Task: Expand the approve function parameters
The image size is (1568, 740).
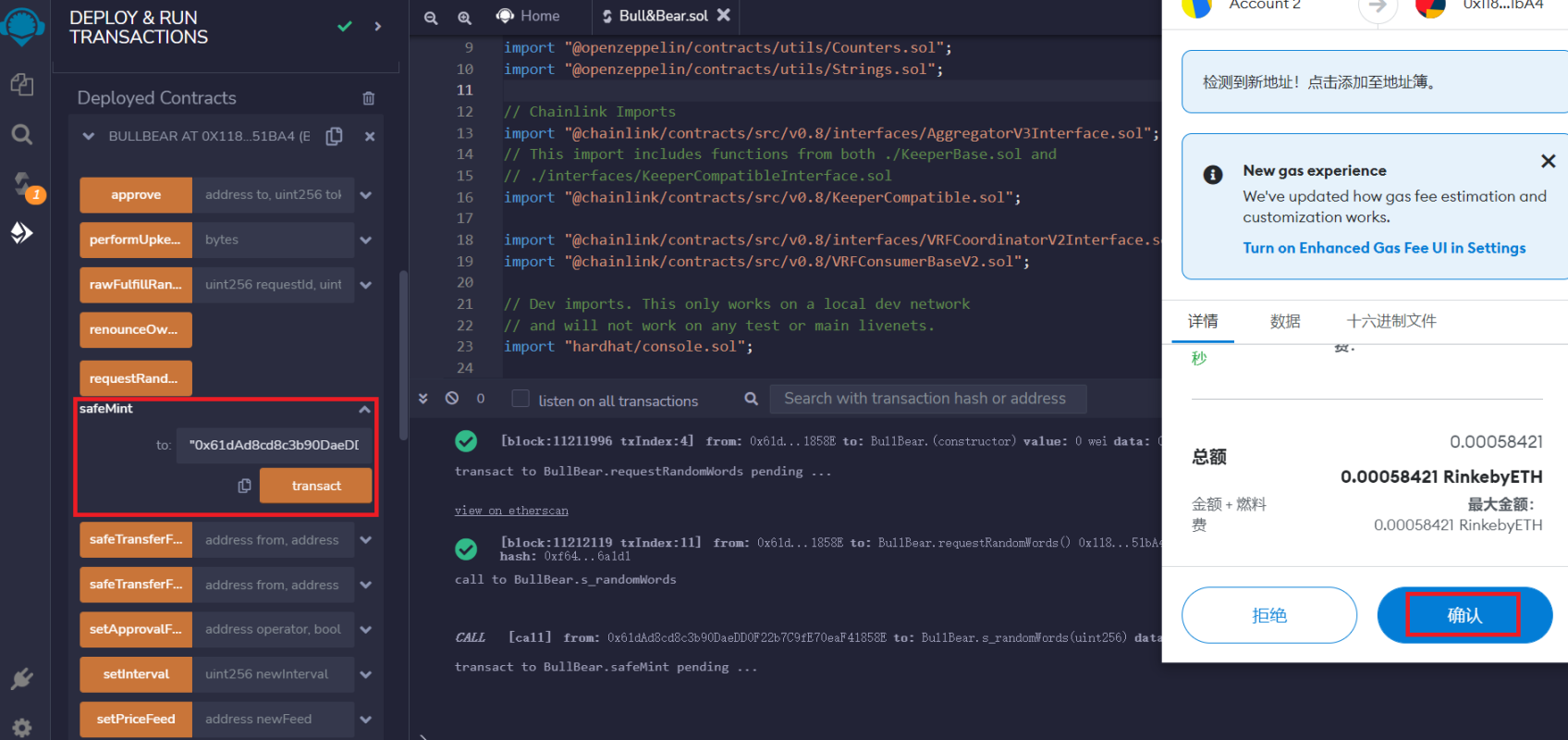Action: 366,195
